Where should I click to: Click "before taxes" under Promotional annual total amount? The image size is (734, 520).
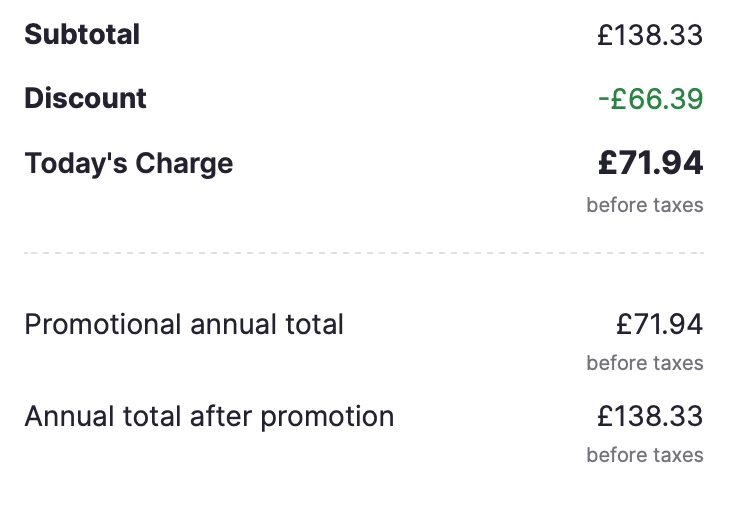coord(645,363)
